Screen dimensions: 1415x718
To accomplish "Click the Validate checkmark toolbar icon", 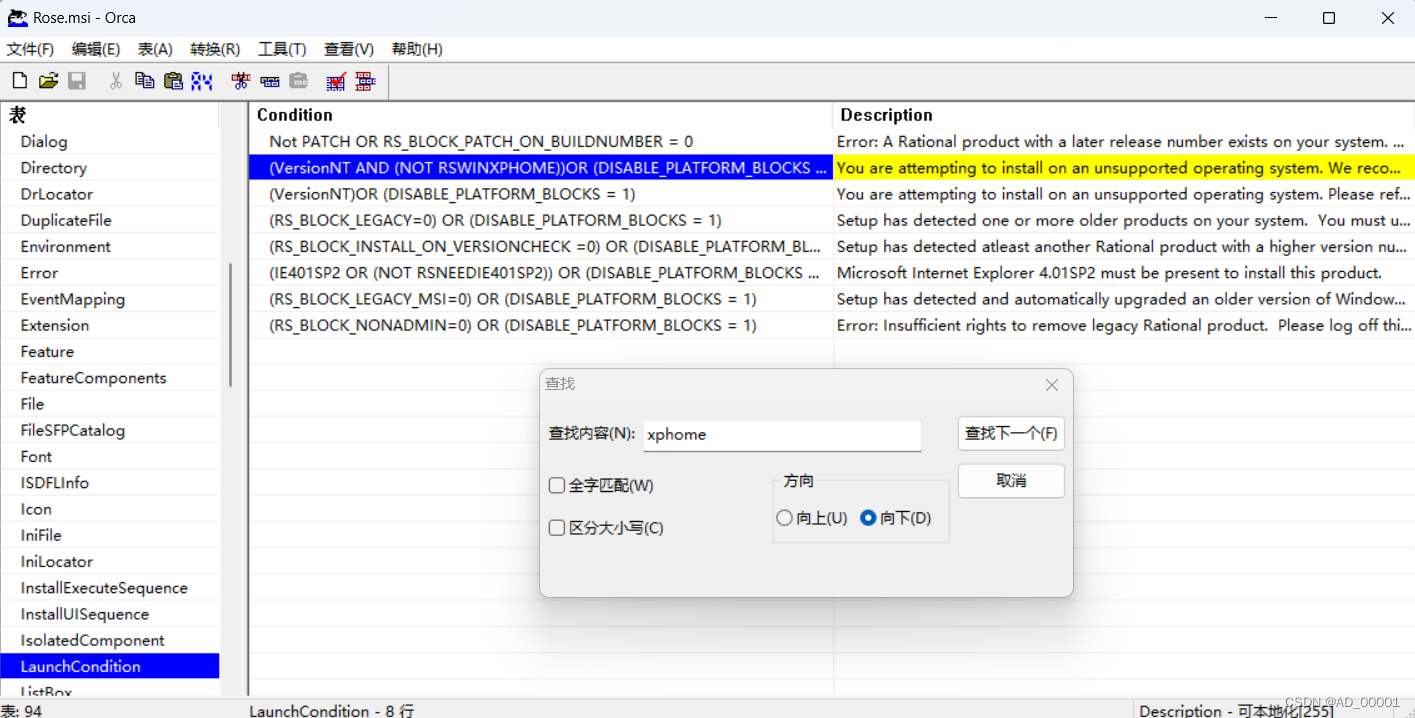I will 336,81.
